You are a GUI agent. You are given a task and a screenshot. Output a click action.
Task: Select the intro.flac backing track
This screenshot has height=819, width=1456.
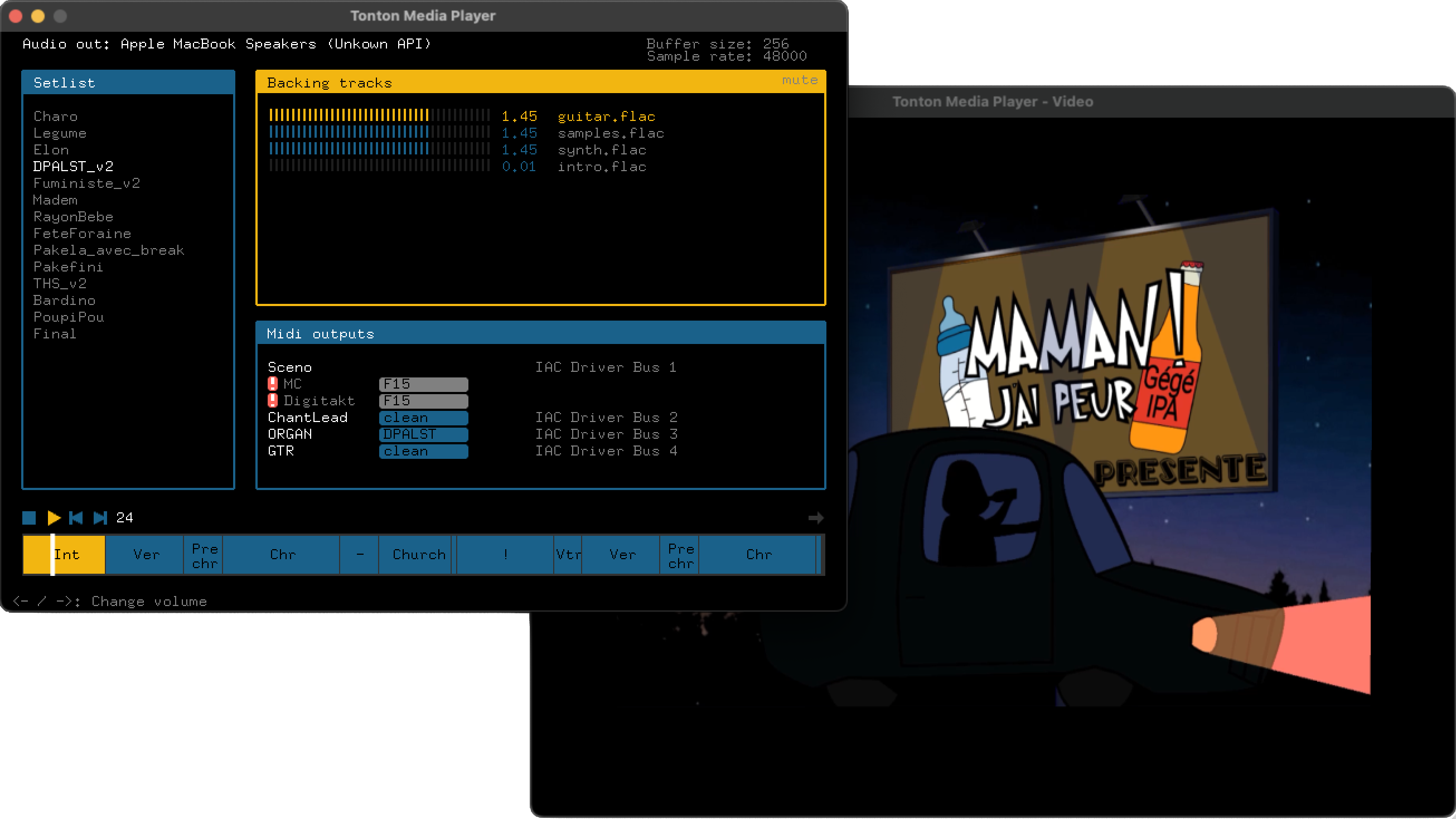(602, 167)
